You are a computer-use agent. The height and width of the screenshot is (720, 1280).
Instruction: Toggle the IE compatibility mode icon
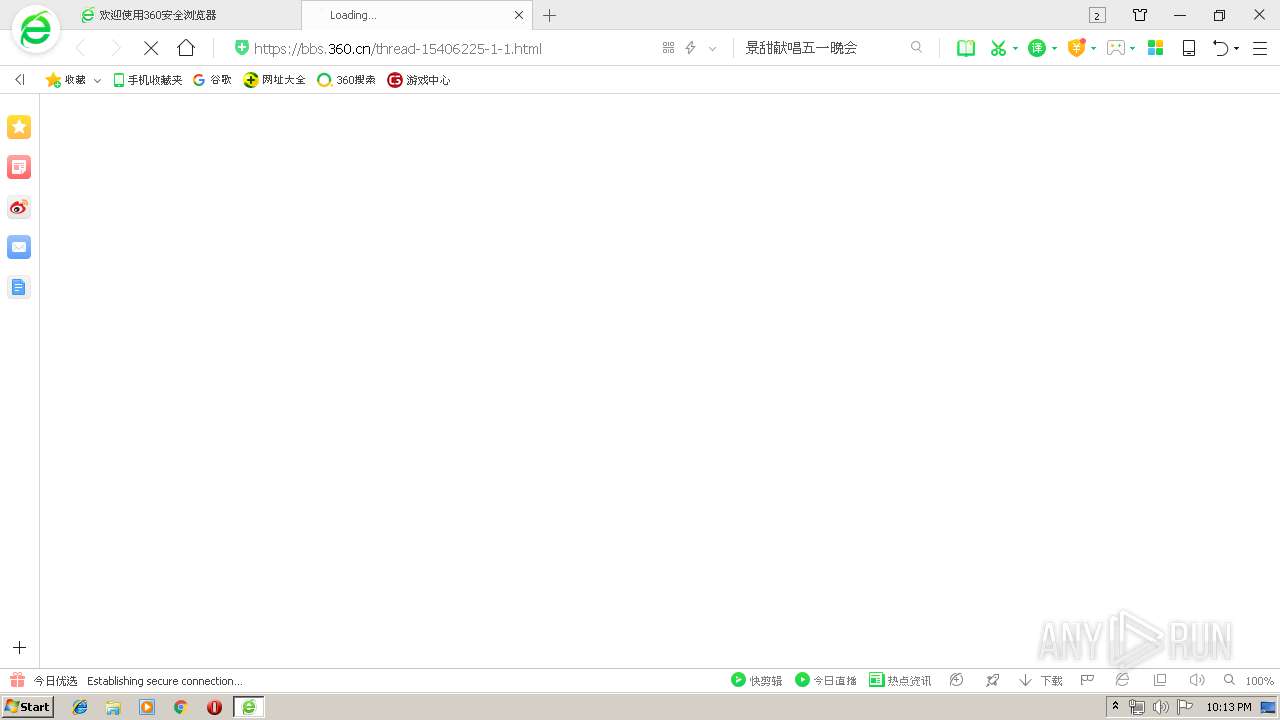coord(1122,680)
